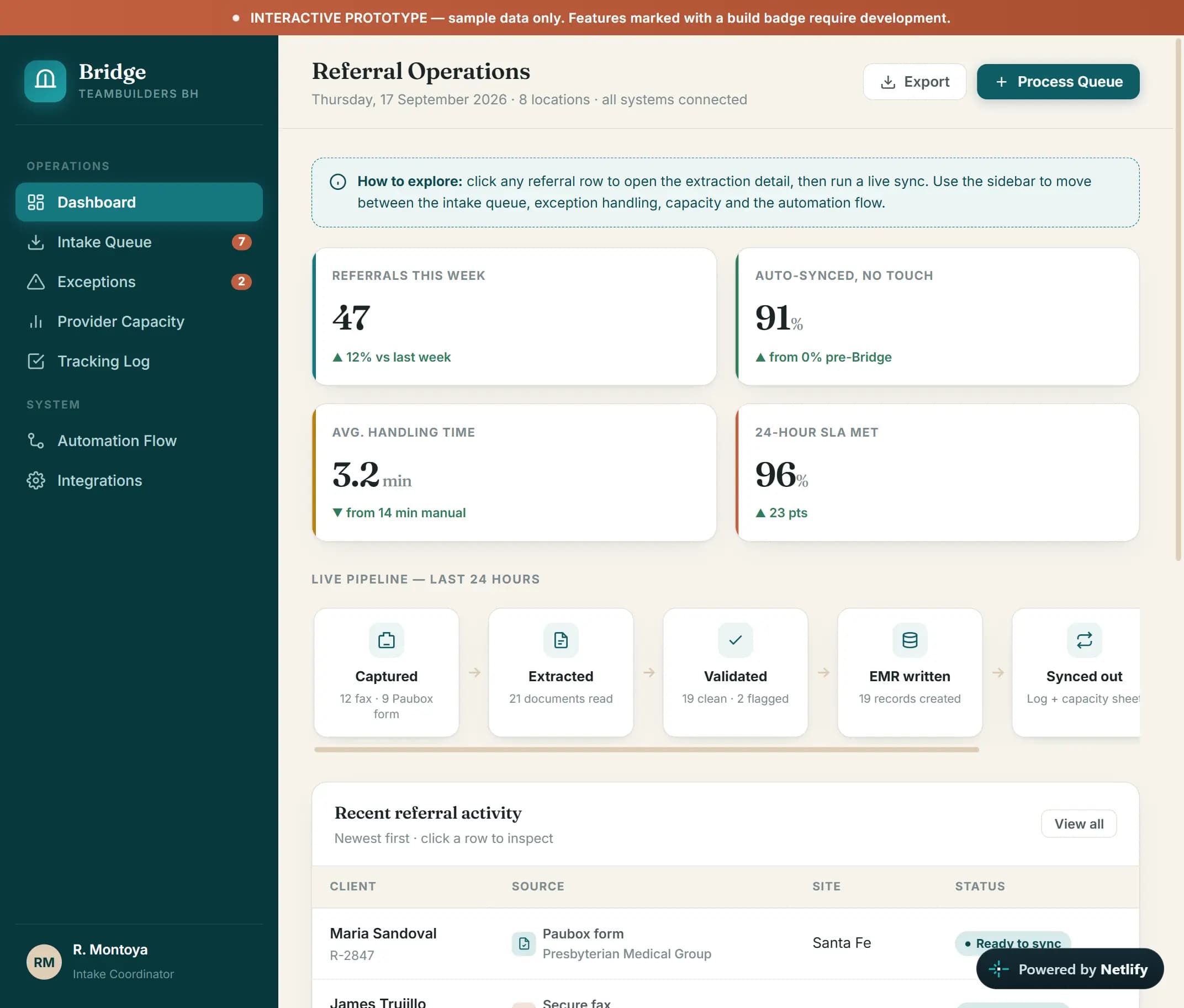Click the Powered by Netlify badge
This screenshot has width=1184, height=1008.
tap(1070, 969)
